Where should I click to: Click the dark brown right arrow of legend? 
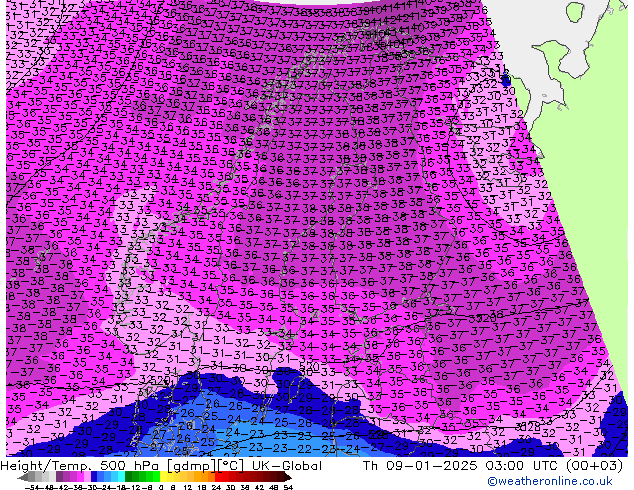click(x=287, y=477)
